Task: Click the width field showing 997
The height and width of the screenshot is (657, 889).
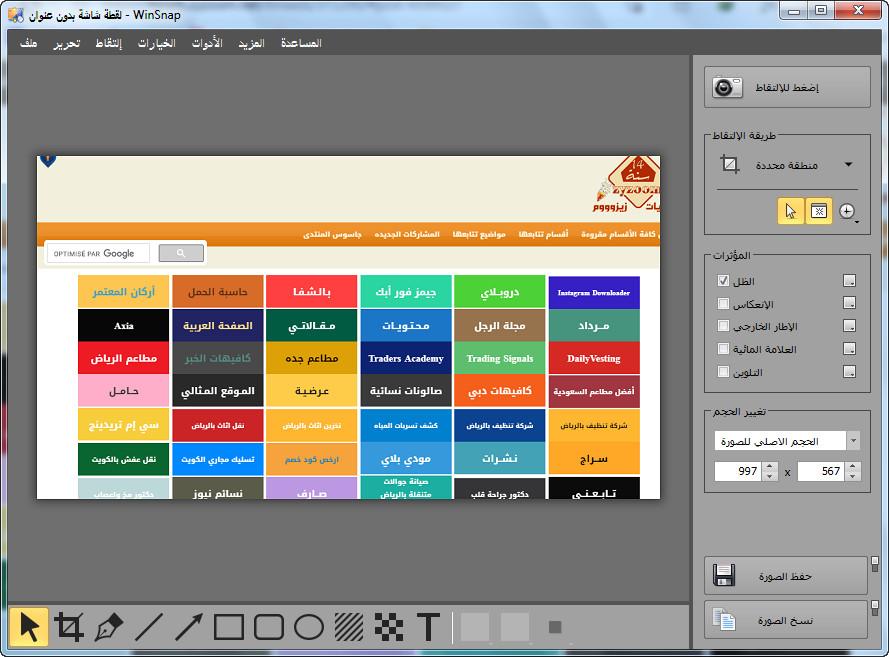Action: coord(739,471)
